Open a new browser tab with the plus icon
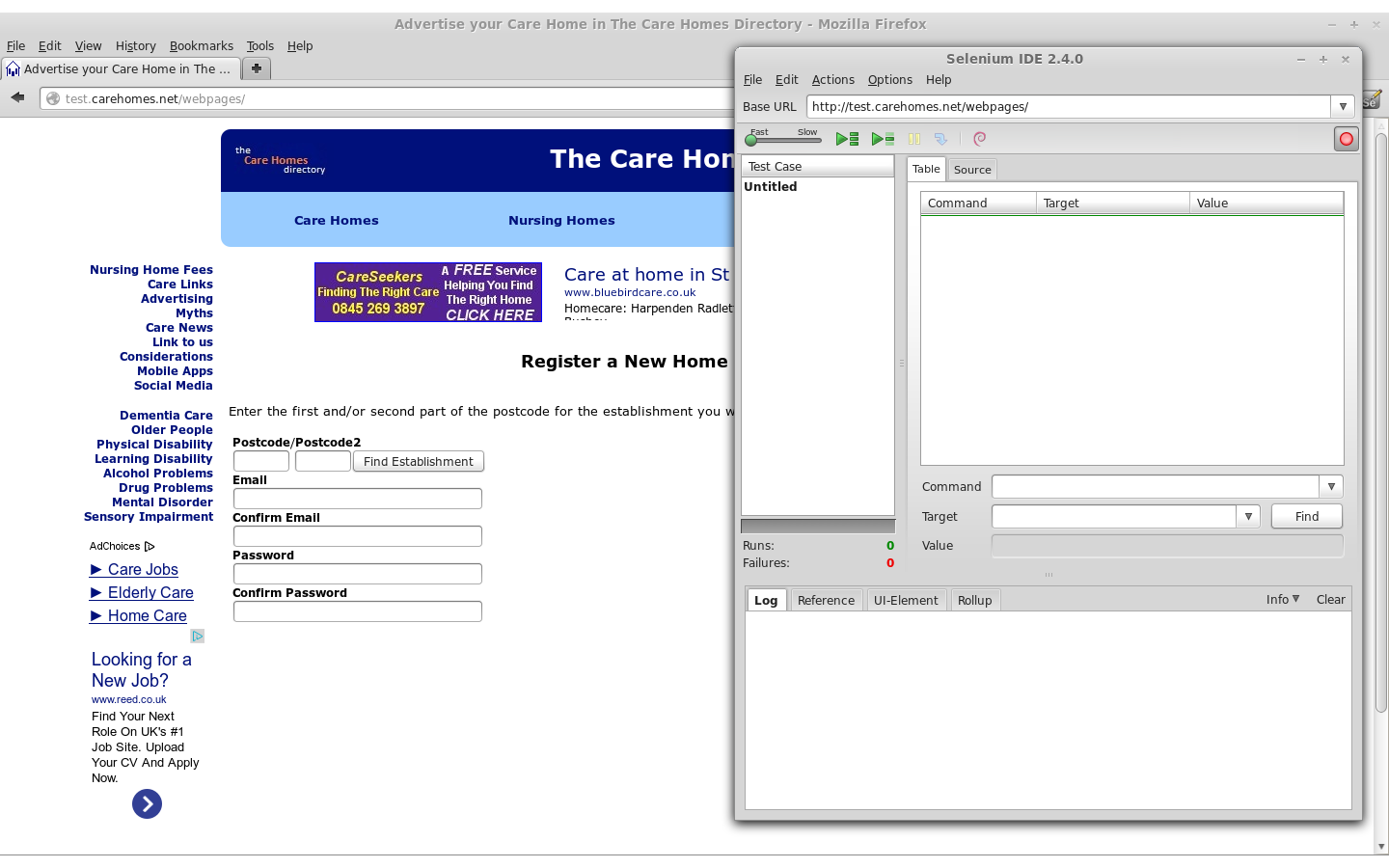1389x868 pixels. click(256, 68)
